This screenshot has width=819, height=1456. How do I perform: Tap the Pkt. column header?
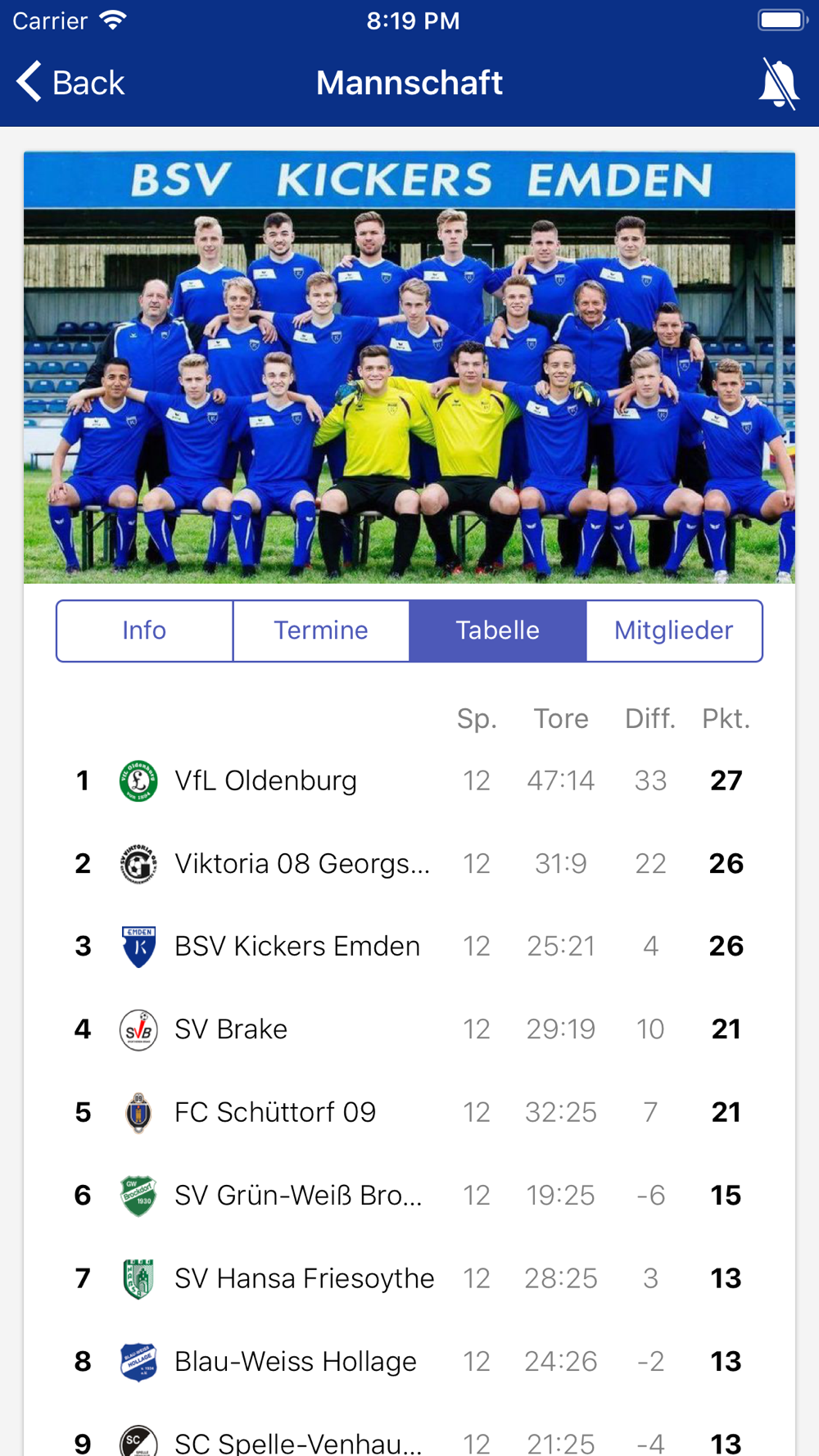click(726, 718)
